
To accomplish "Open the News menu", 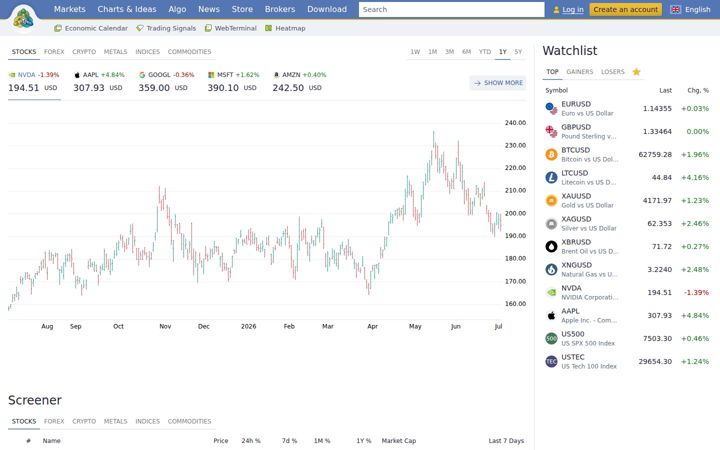I will [x=209, y=9].
